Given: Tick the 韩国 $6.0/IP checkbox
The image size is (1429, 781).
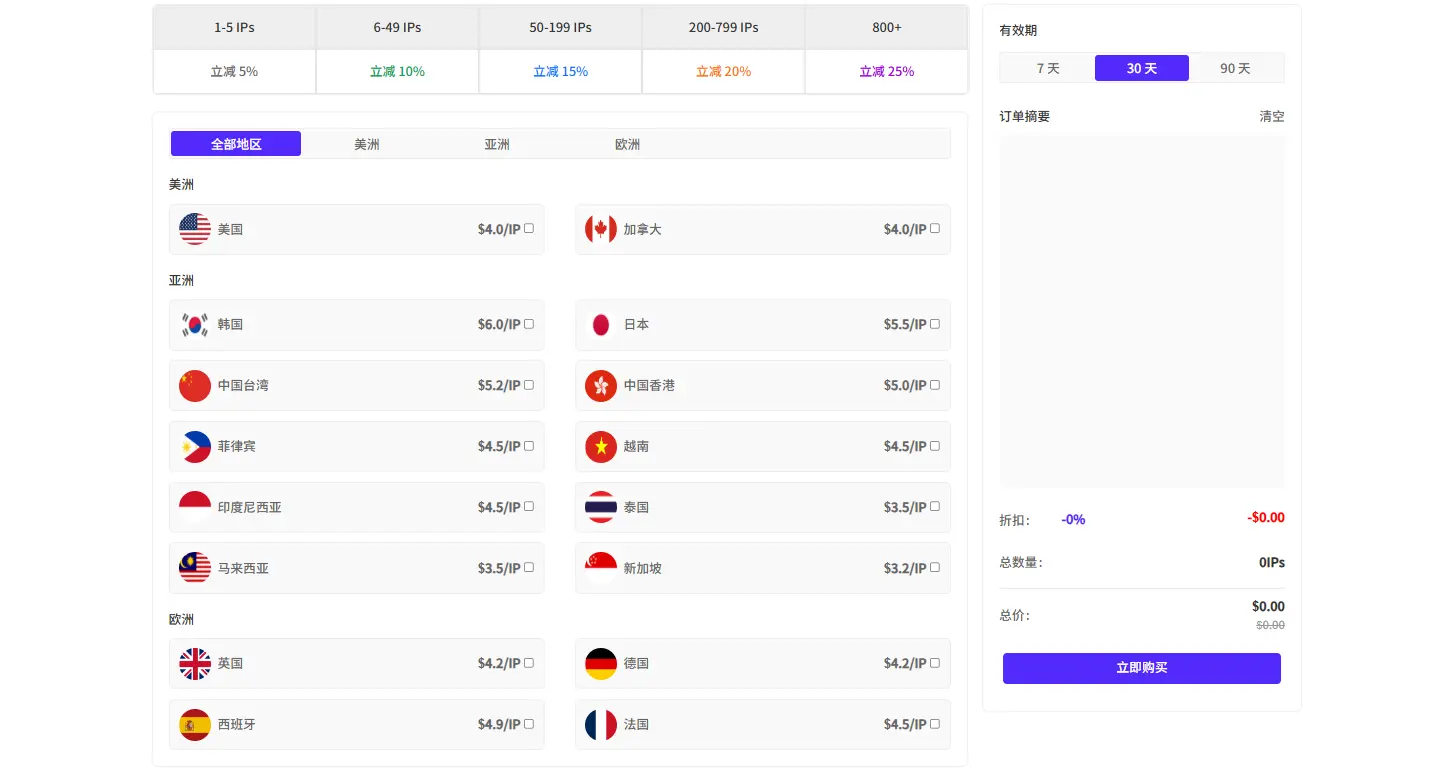Looking at the screenshot, I should tap(529, 323).
